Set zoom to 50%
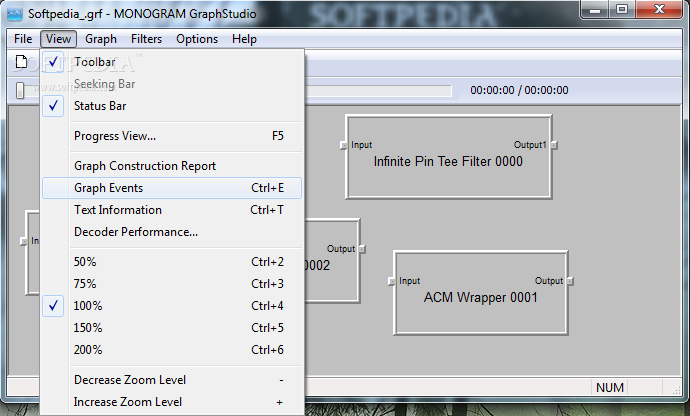Screen dimensions: 690x416 click(172, 262)
